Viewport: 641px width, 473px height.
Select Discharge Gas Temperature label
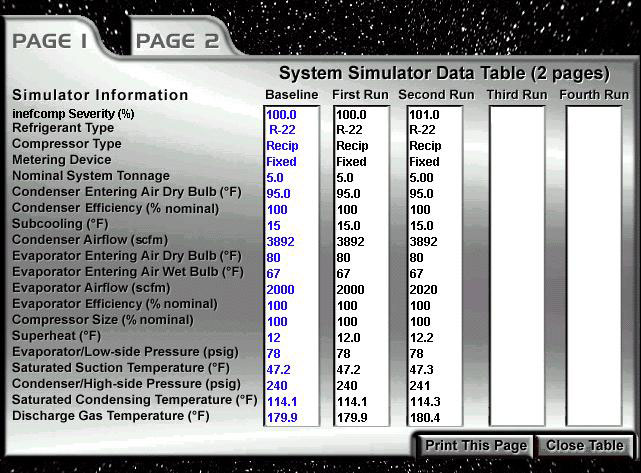coord(111,416)
